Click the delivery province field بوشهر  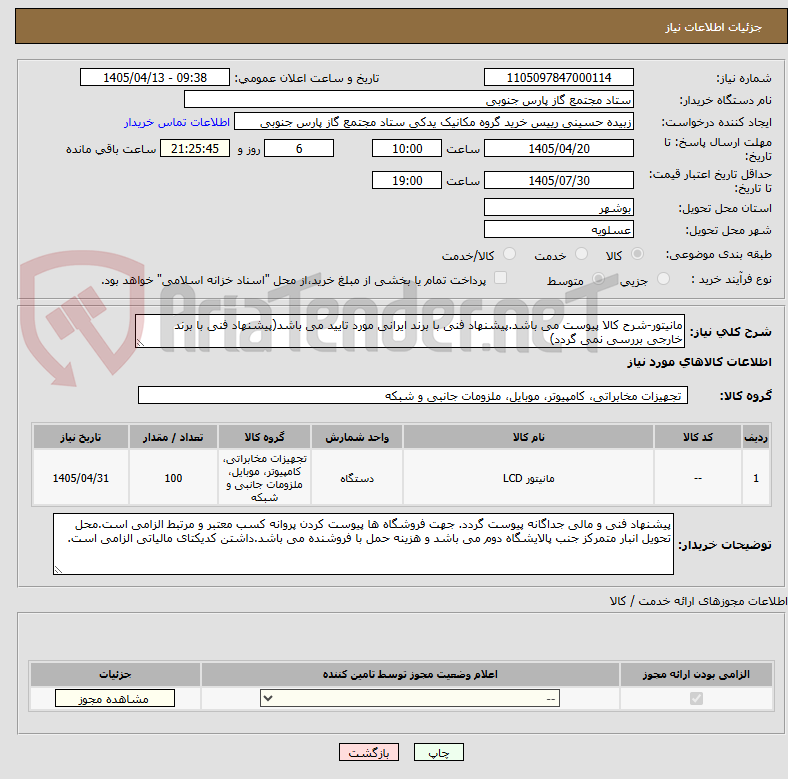pyautogui.click(x=558, y=207)
